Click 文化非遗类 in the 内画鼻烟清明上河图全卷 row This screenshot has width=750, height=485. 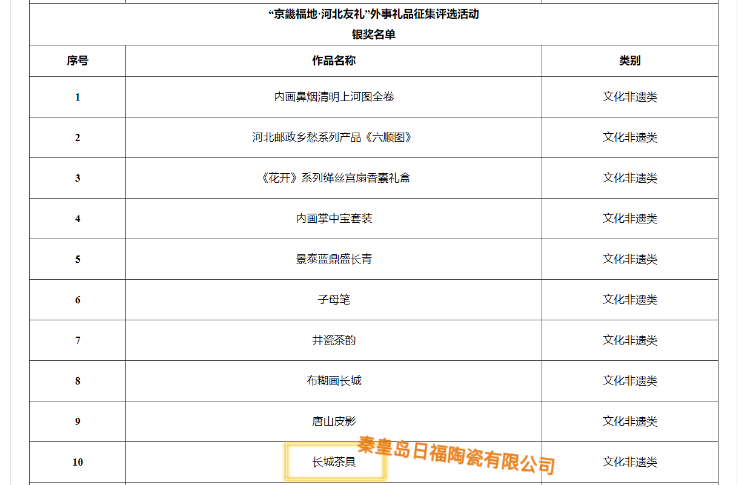coord(629,97)
